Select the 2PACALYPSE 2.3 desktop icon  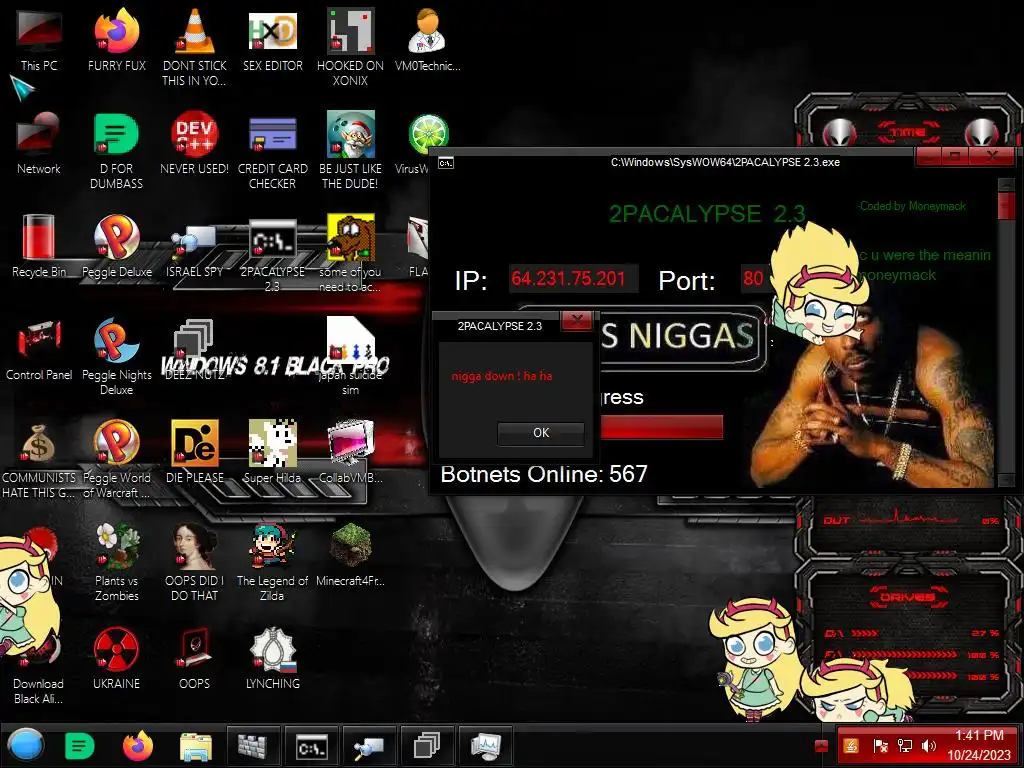[x=272, y=255]
